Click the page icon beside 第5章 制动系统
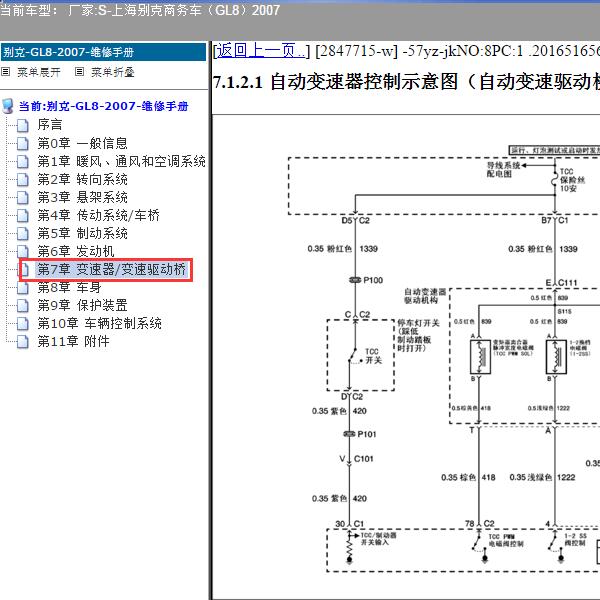The image size is (600, 600). [23, 233]
